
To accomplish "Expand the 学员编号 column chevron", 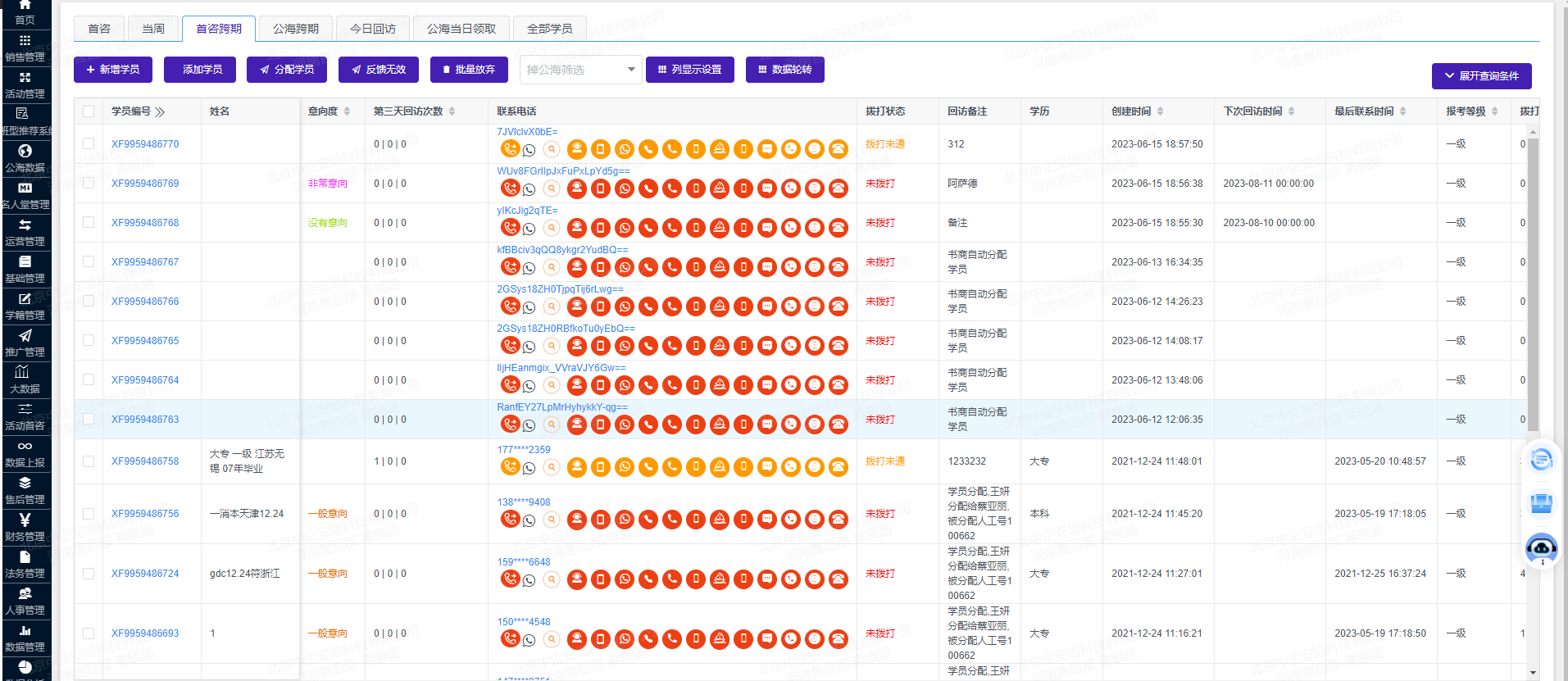I will tap(160, 111).
